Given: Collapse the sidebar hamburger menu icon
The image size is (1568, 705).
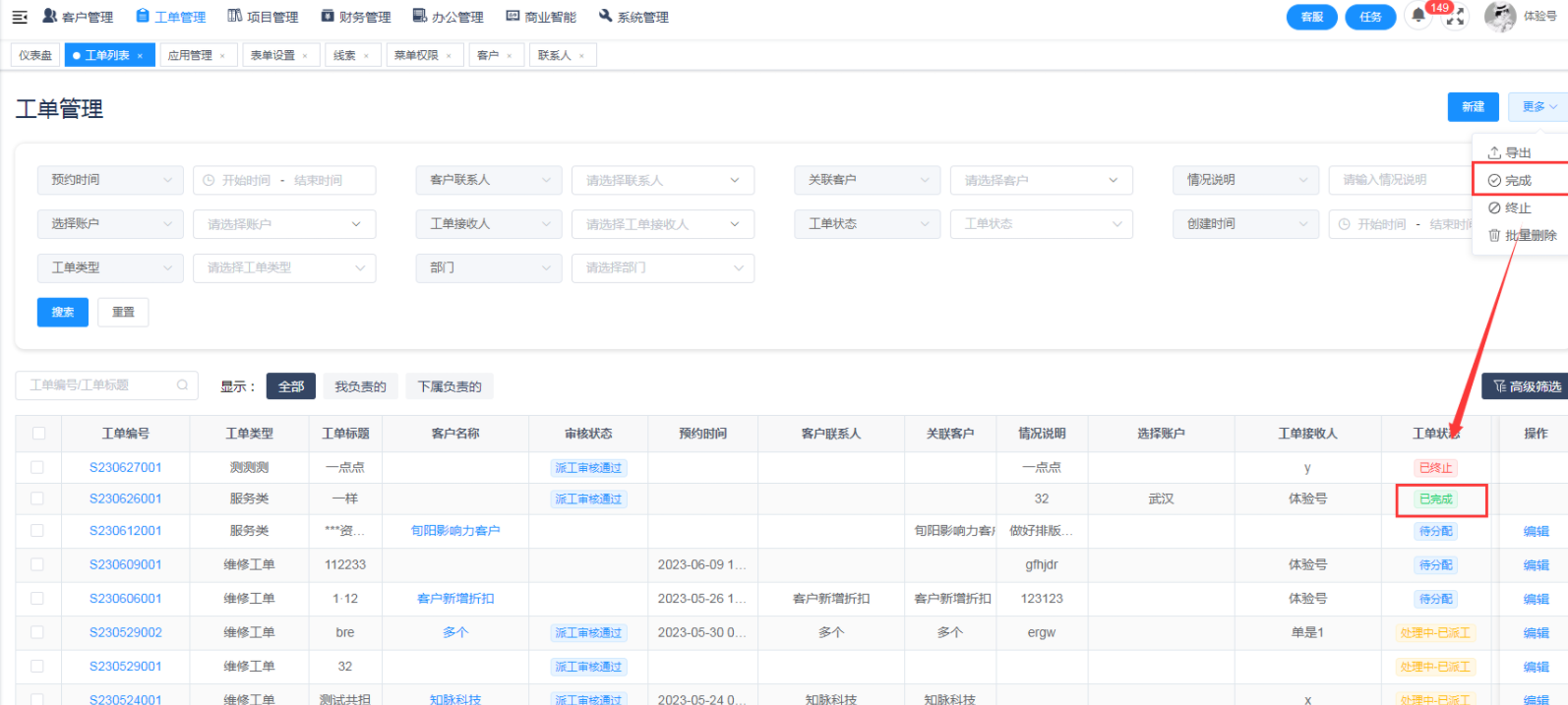Looking at the screenshot, I should 20,17.
